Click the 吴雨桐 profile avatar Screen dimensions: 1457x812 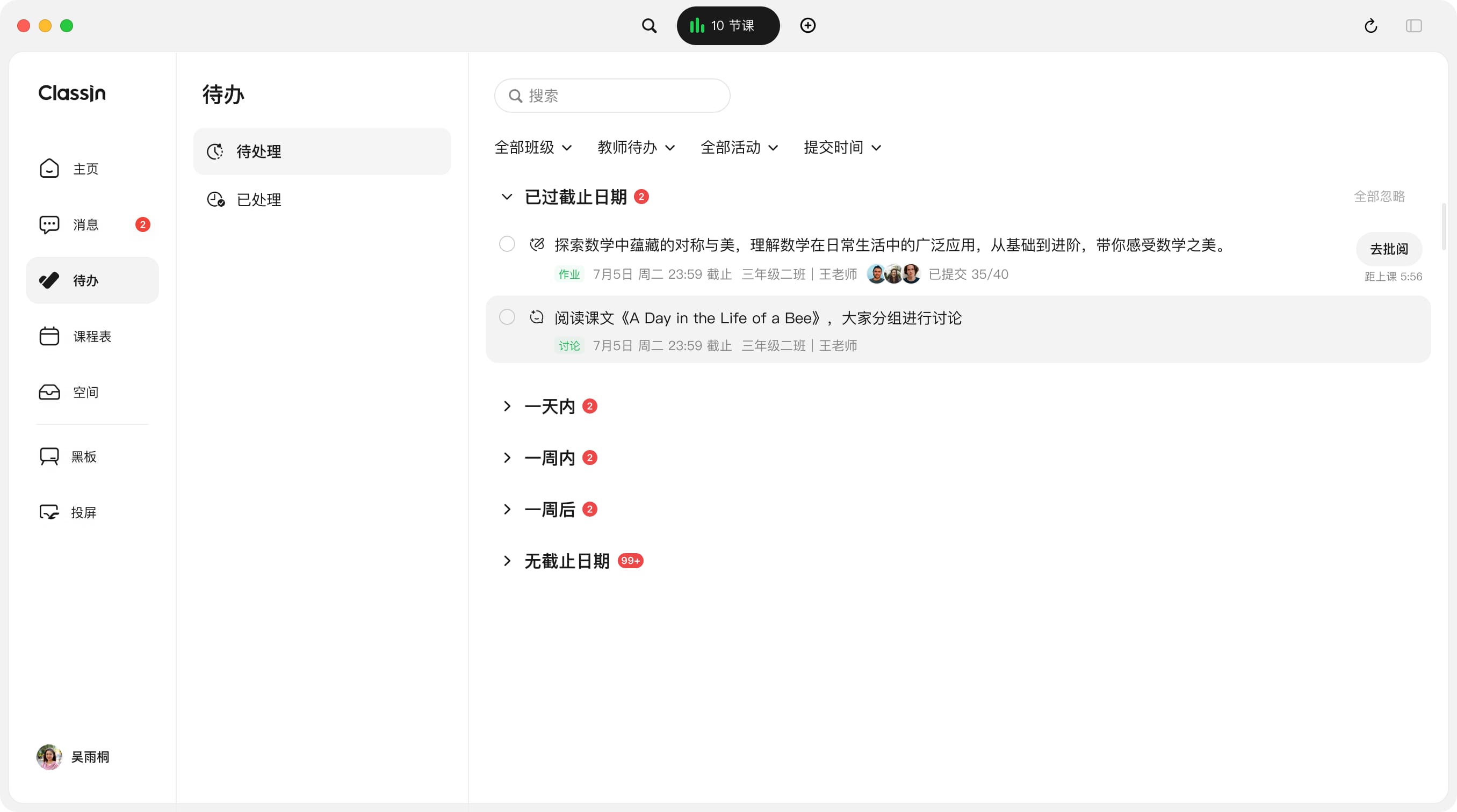pos(49,757)
